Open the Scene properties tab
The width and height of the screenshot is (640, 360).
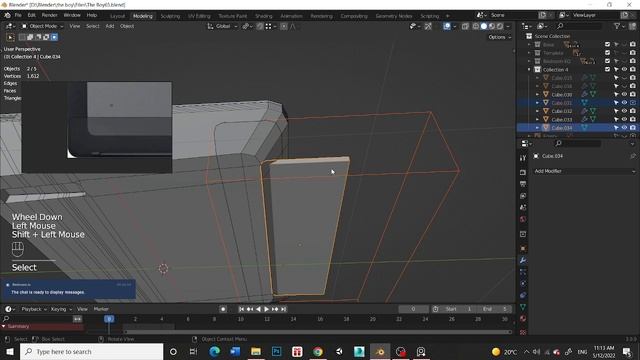[523, 207]
